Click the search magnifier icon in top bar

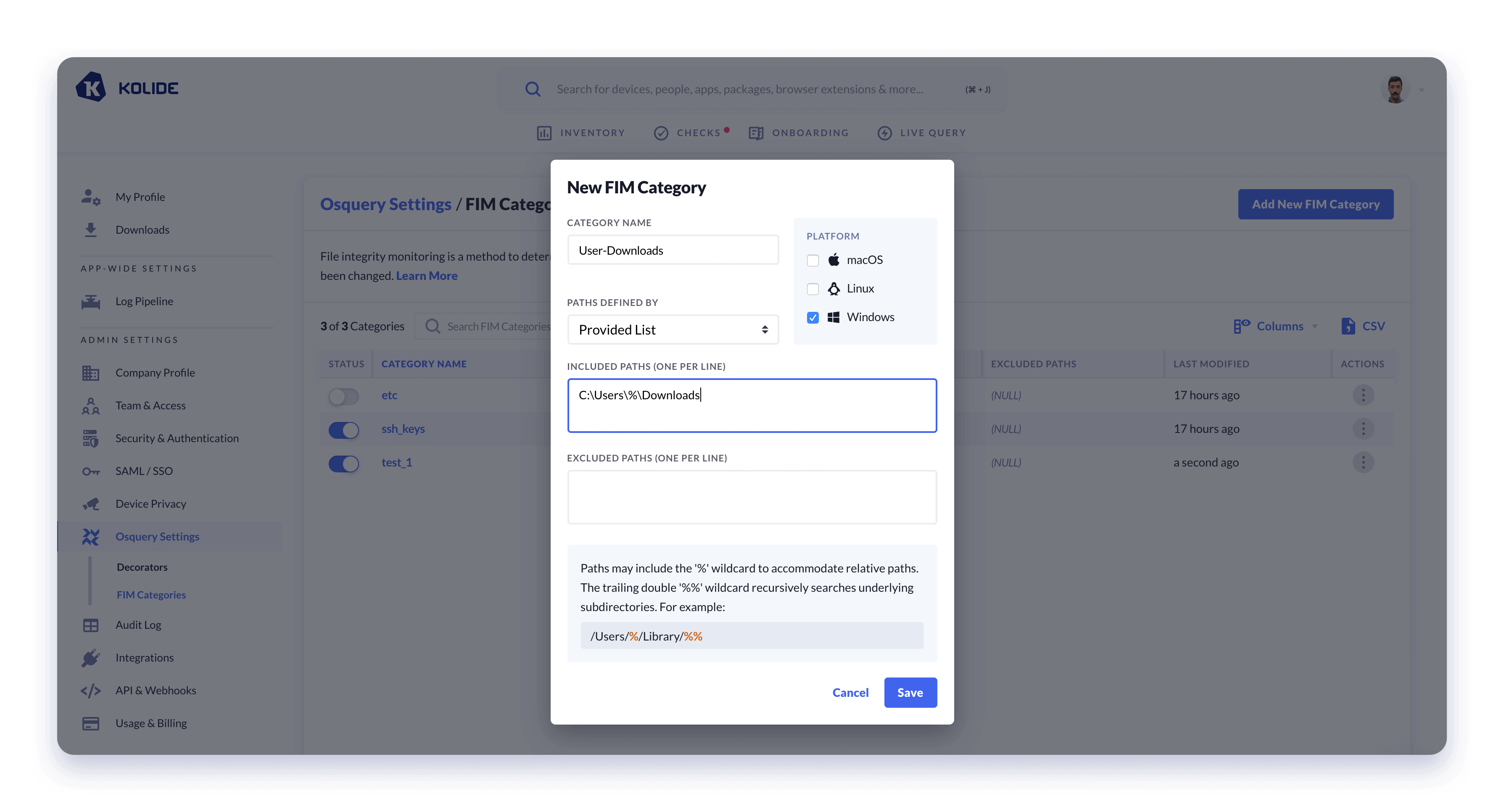(x=533, y=90)
